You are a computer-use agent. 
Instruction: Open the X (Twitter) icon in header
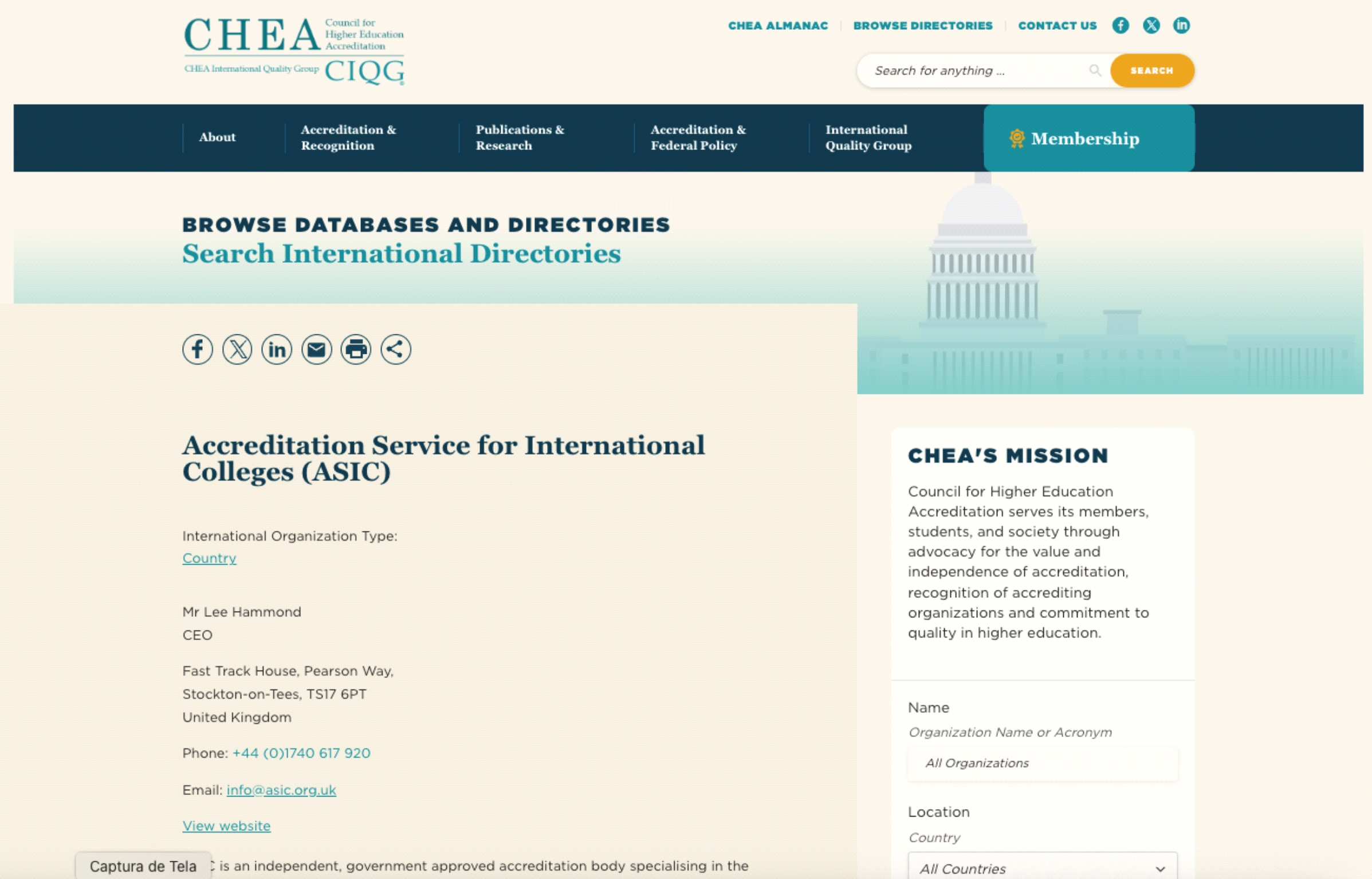click(1151, 25)
